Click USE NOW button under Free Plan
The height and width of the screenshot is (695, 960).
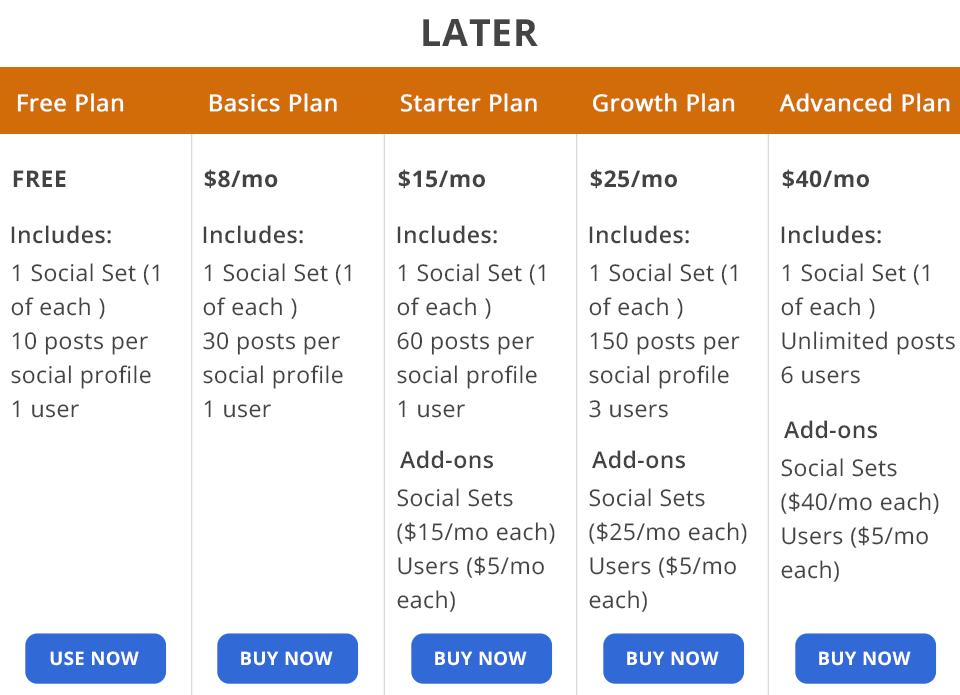[95, 658]
